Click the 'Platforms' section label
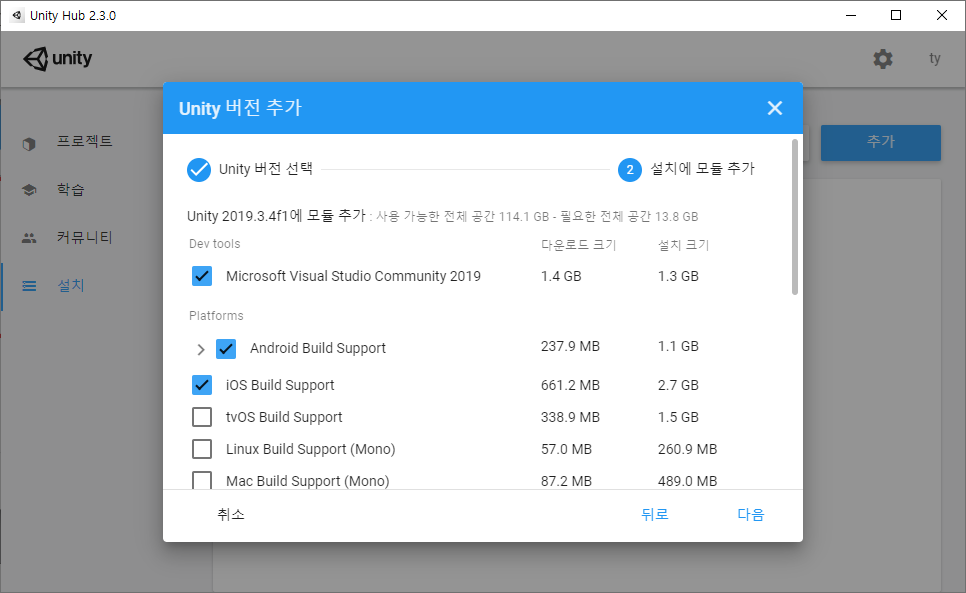 [216, 316]
